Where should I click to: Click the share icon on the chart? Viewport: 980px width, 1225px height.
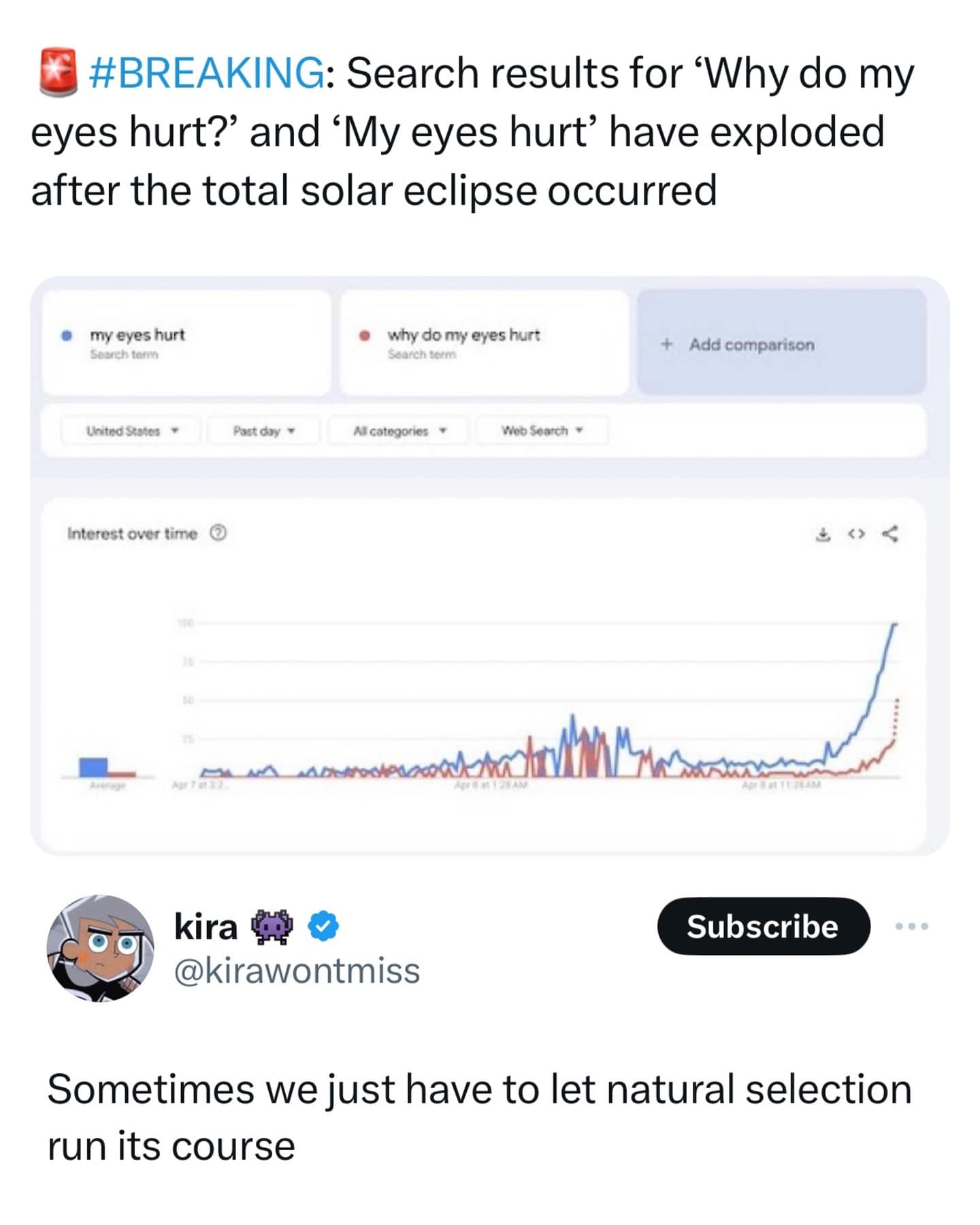(x=889, y=534)
